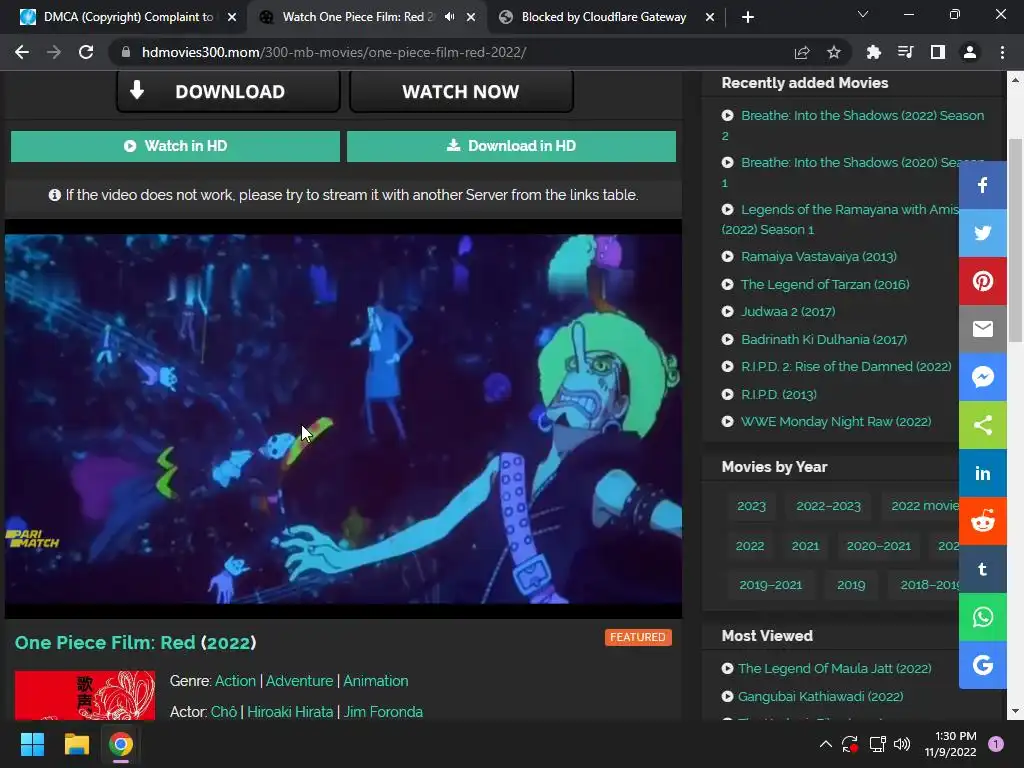1024x768 pixels.
Task: Open Chrome profile avatar
Action: [969, 52]
